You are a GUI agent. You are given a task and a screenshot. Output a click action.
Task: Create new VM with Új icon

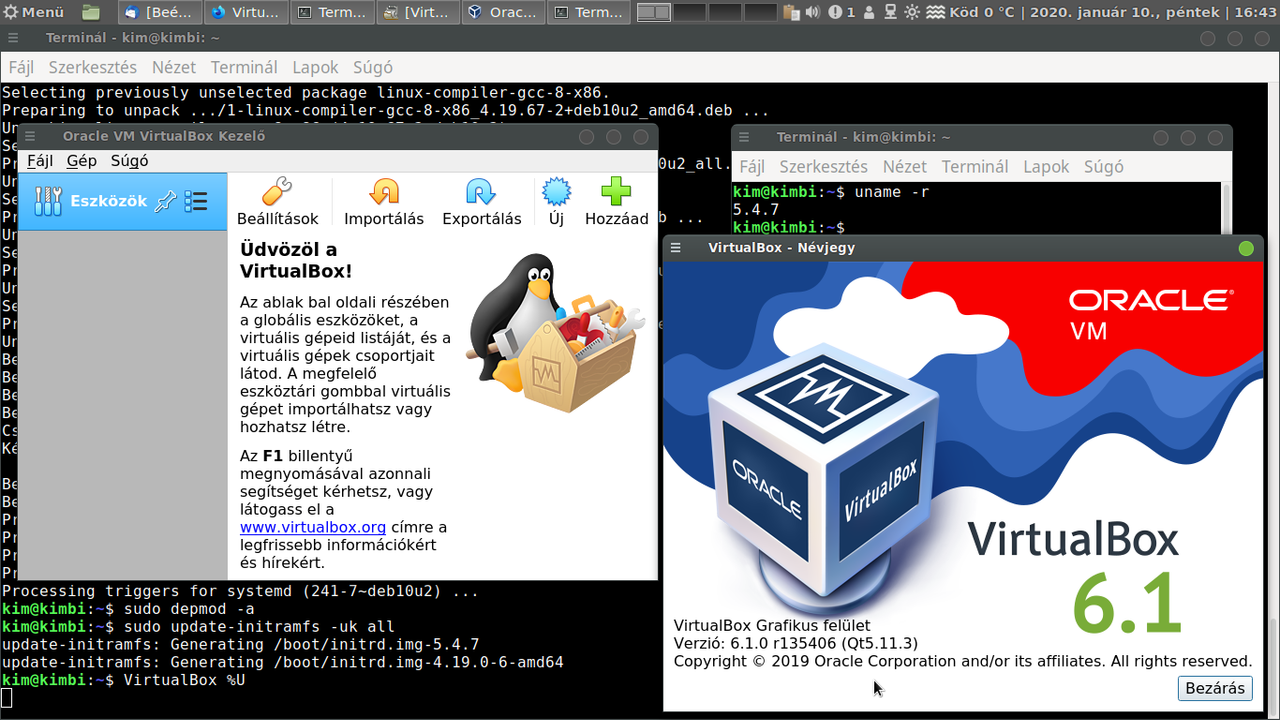556,201
